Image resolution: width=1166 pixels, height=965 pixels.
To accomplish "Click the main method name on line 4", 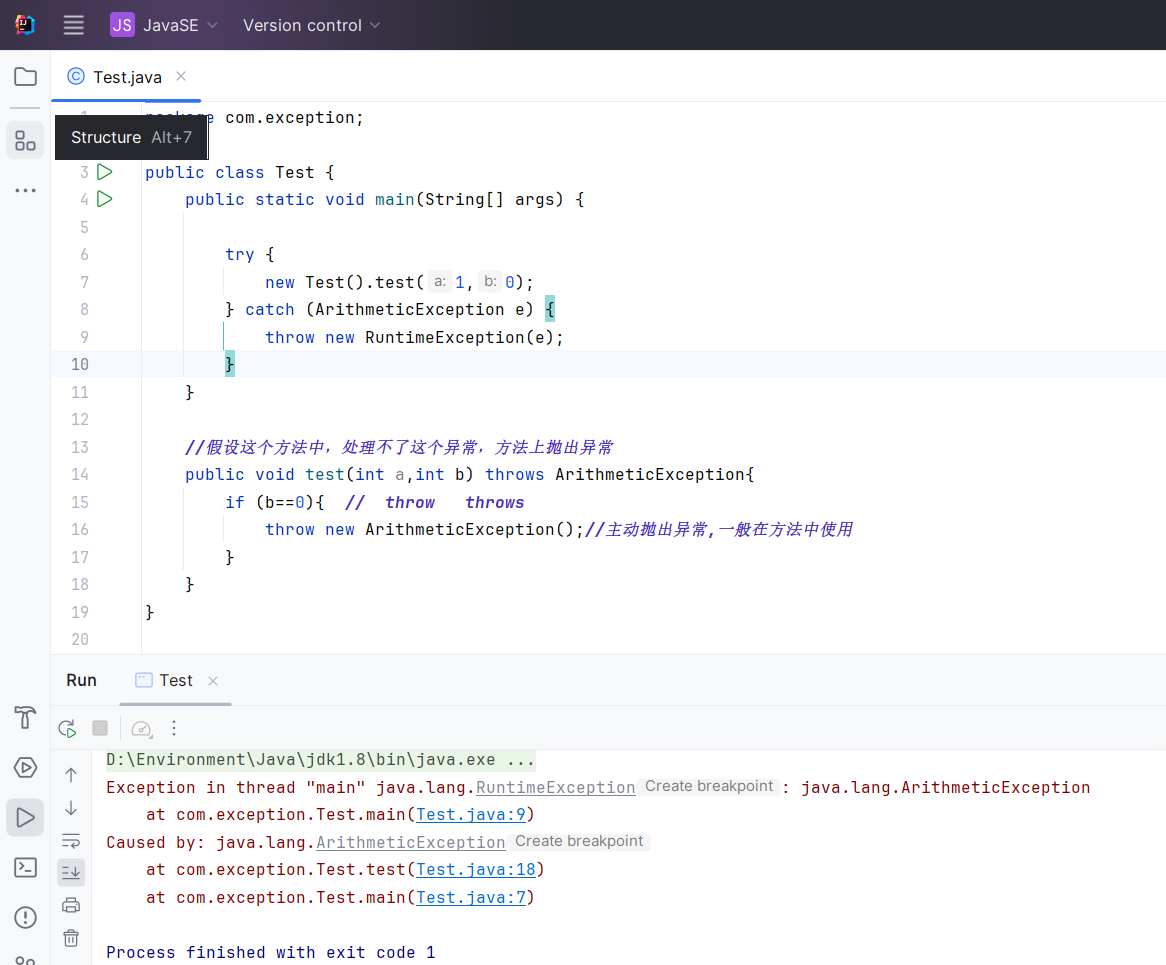I will pos(394,199).
